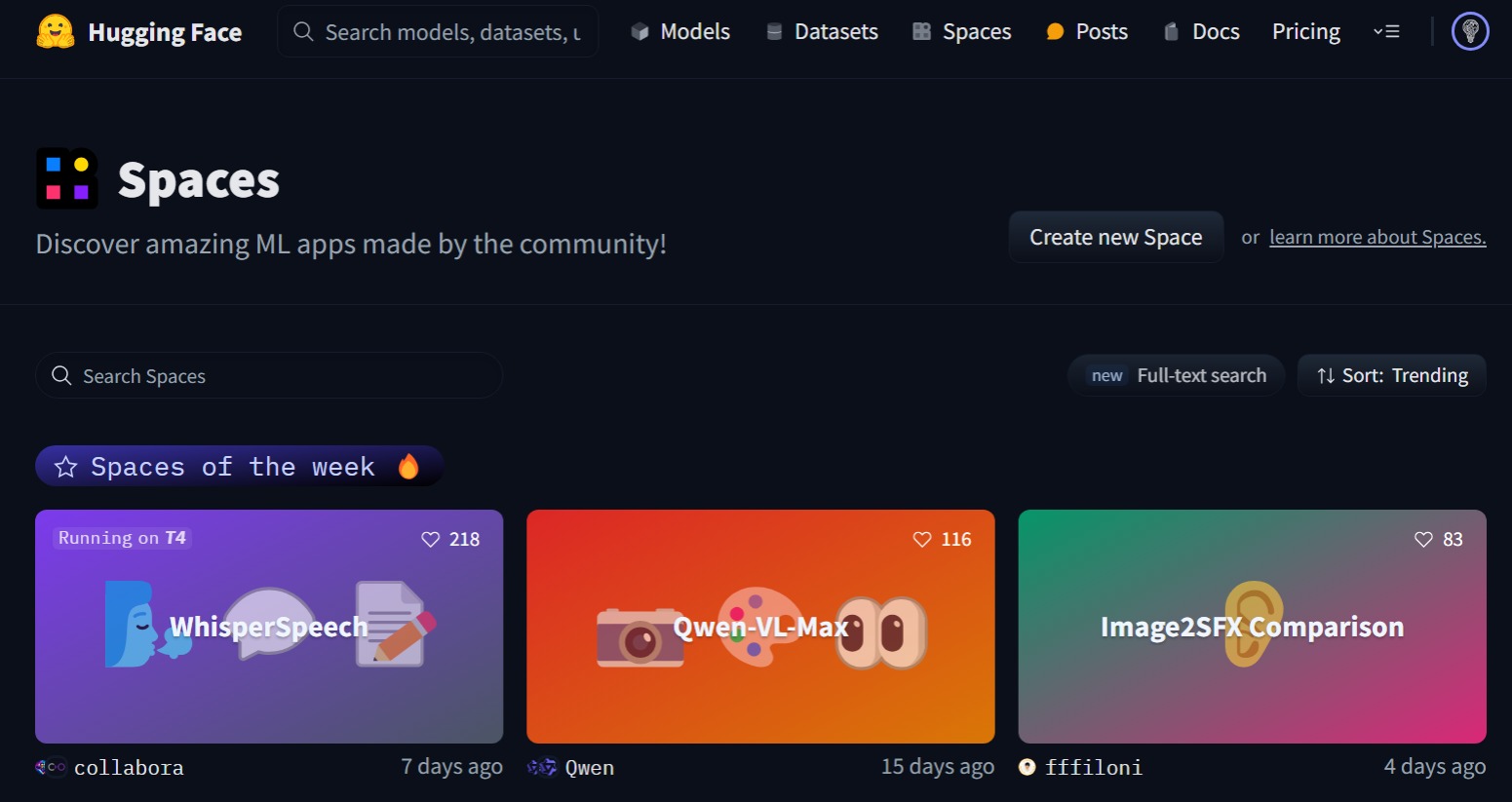The image size is (1512, 802).
Task: Focus the models and datasets search field
Action: [438, 32]
